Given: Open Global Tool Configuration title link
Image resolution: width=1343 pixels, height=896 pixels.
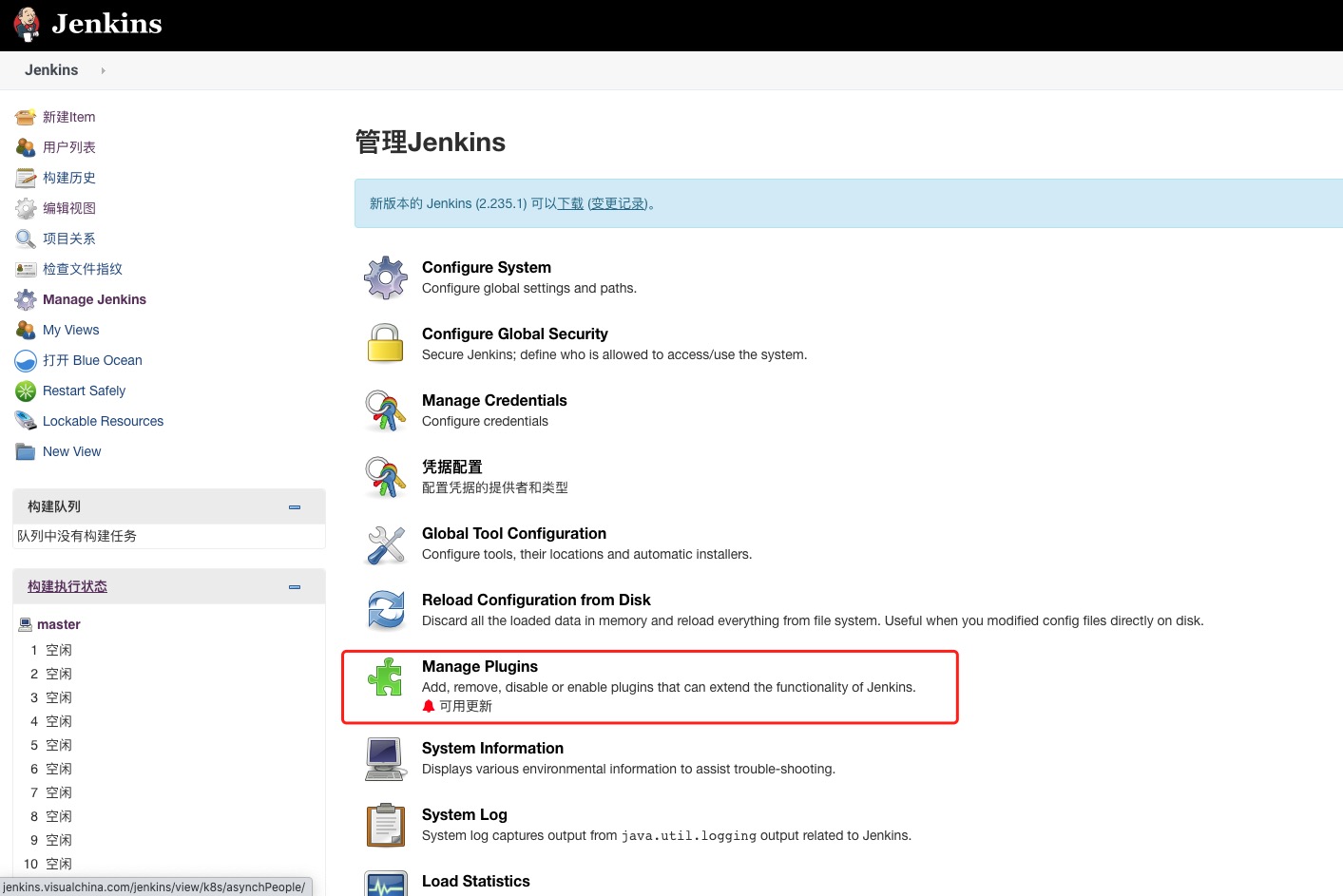Looking at the screenshot, I should (x=514, y=534).
